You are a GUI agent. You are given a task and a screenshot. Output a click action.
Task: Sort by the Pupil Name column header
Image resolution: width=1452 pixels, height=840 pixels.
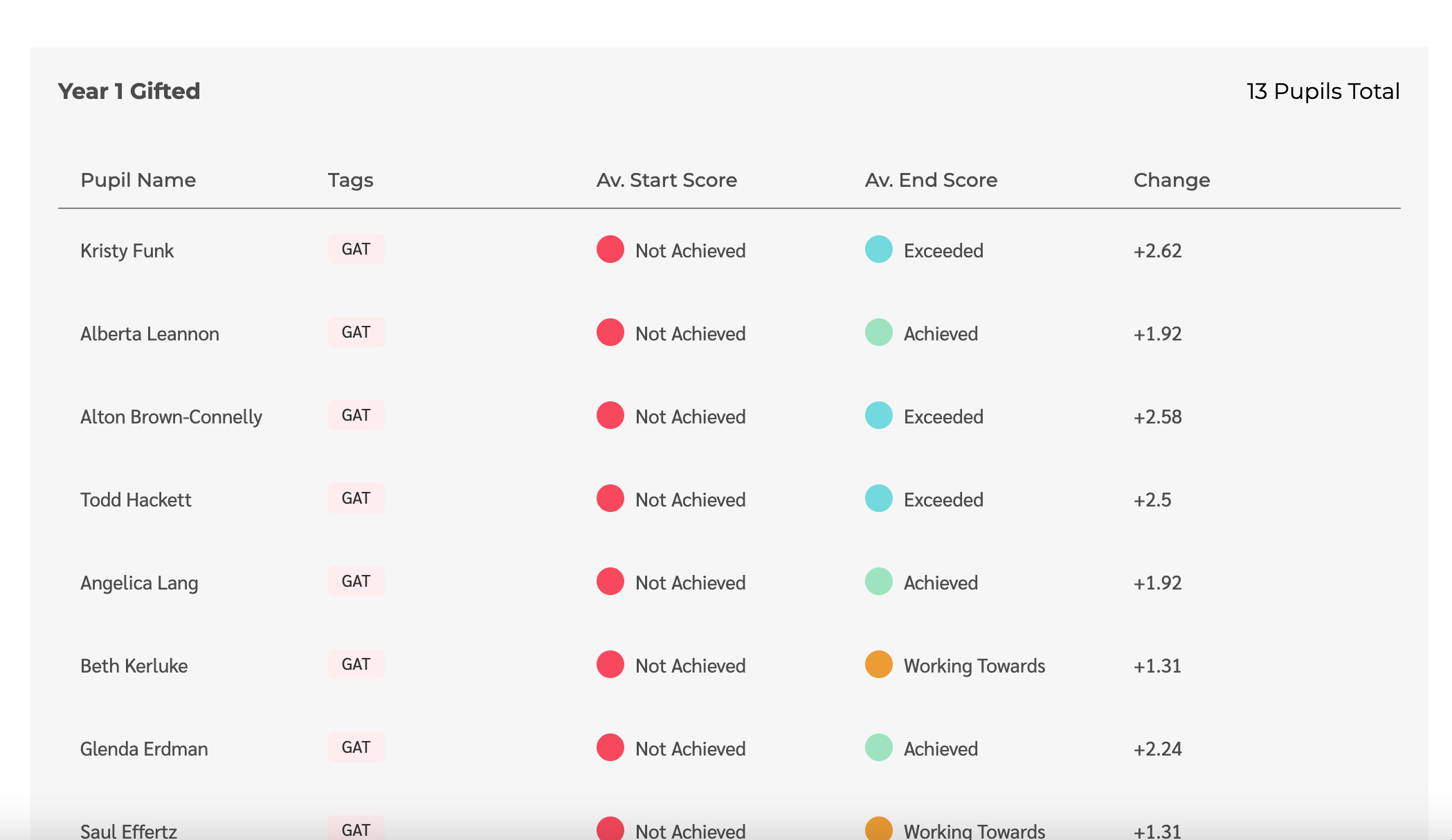coord(138,180)
